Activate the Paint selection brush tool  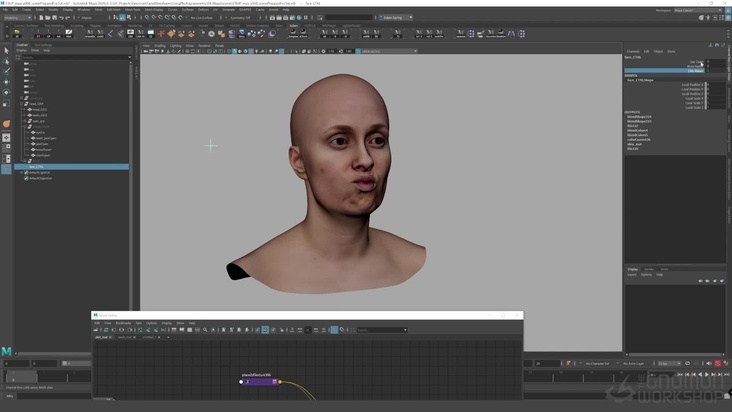tap(6, 71)
